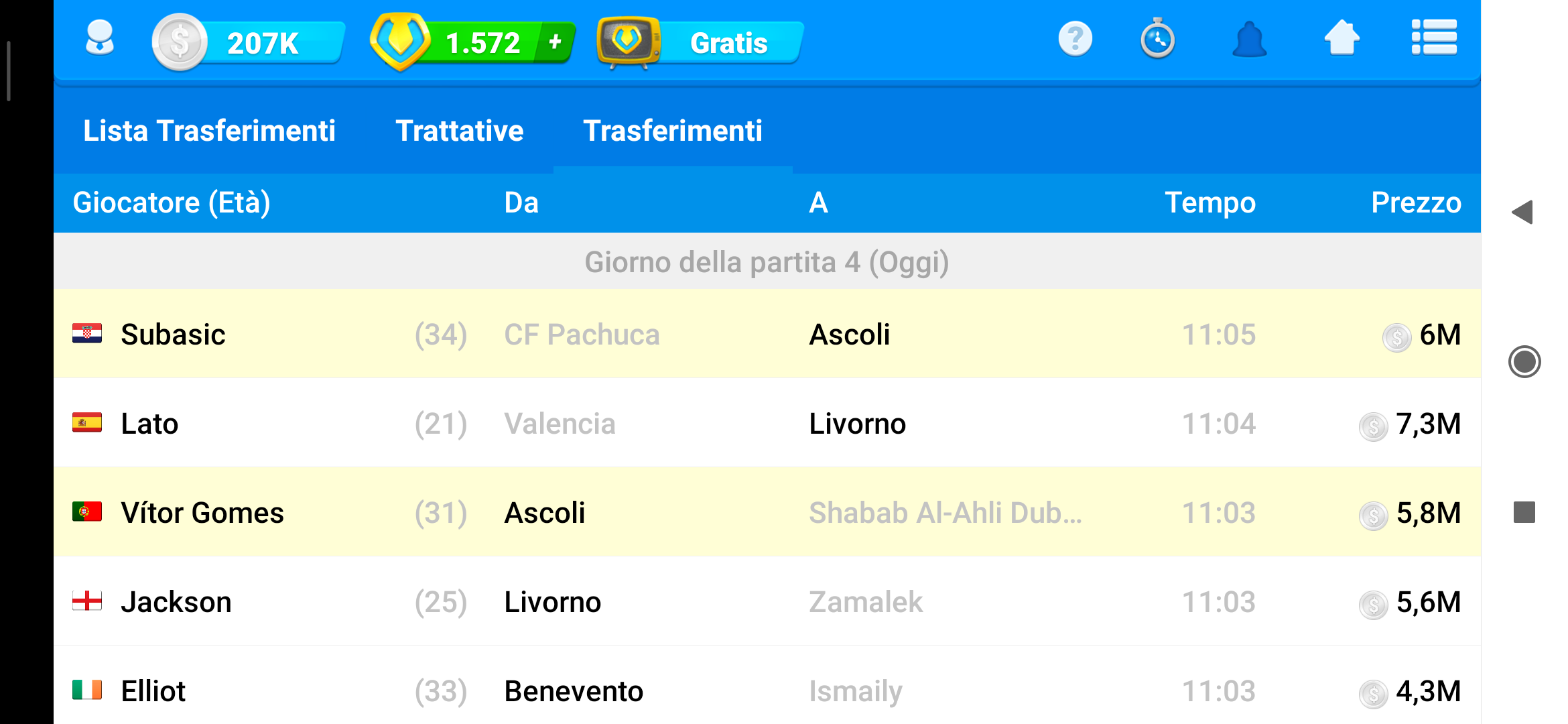Open the Vítor Gomes transfer row
This screenshot has width=1568, height=724.
tap(767, 512)
